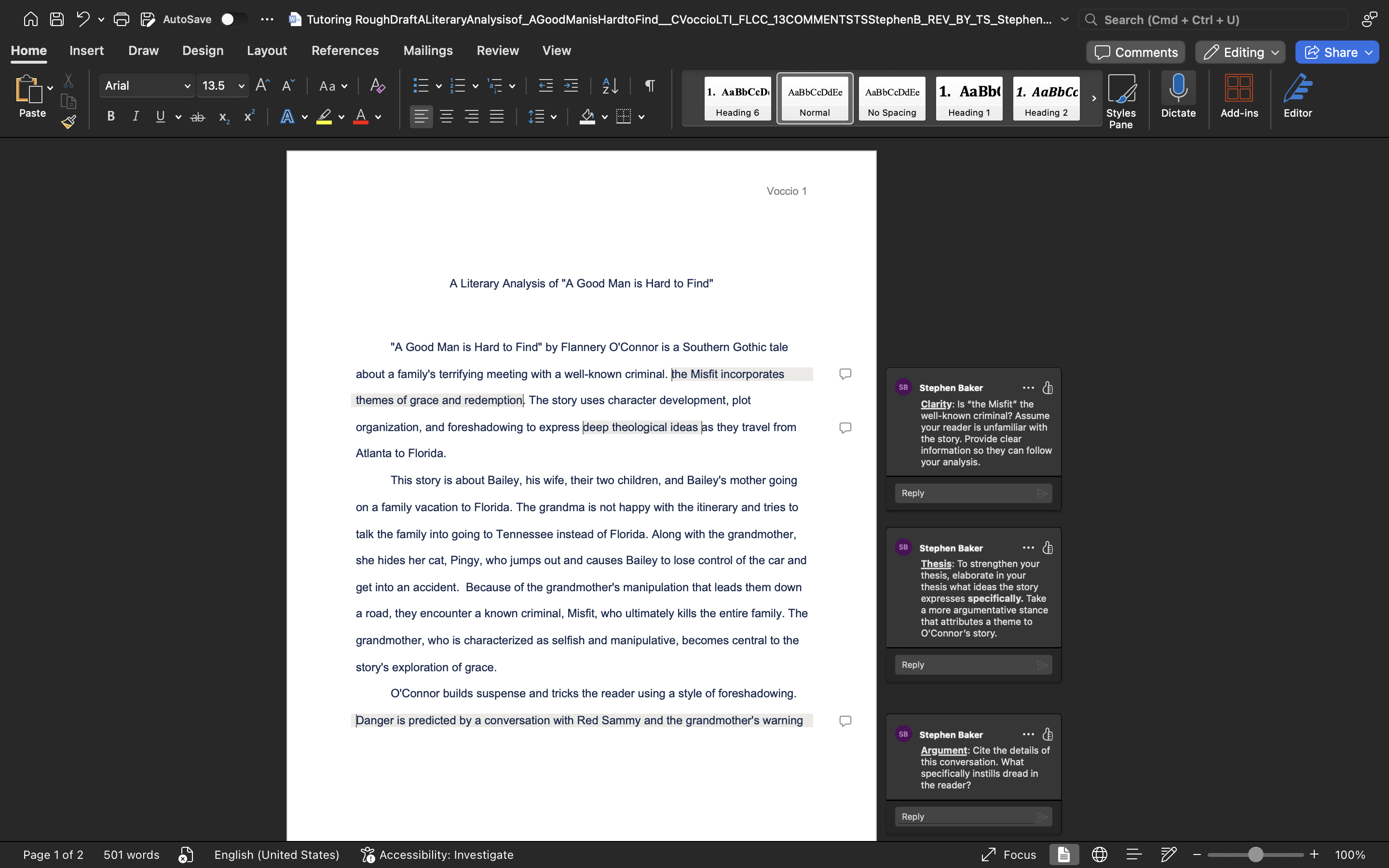Click the Share button
Screen dimensions: 1389x868
click(x=1332, y=52)
